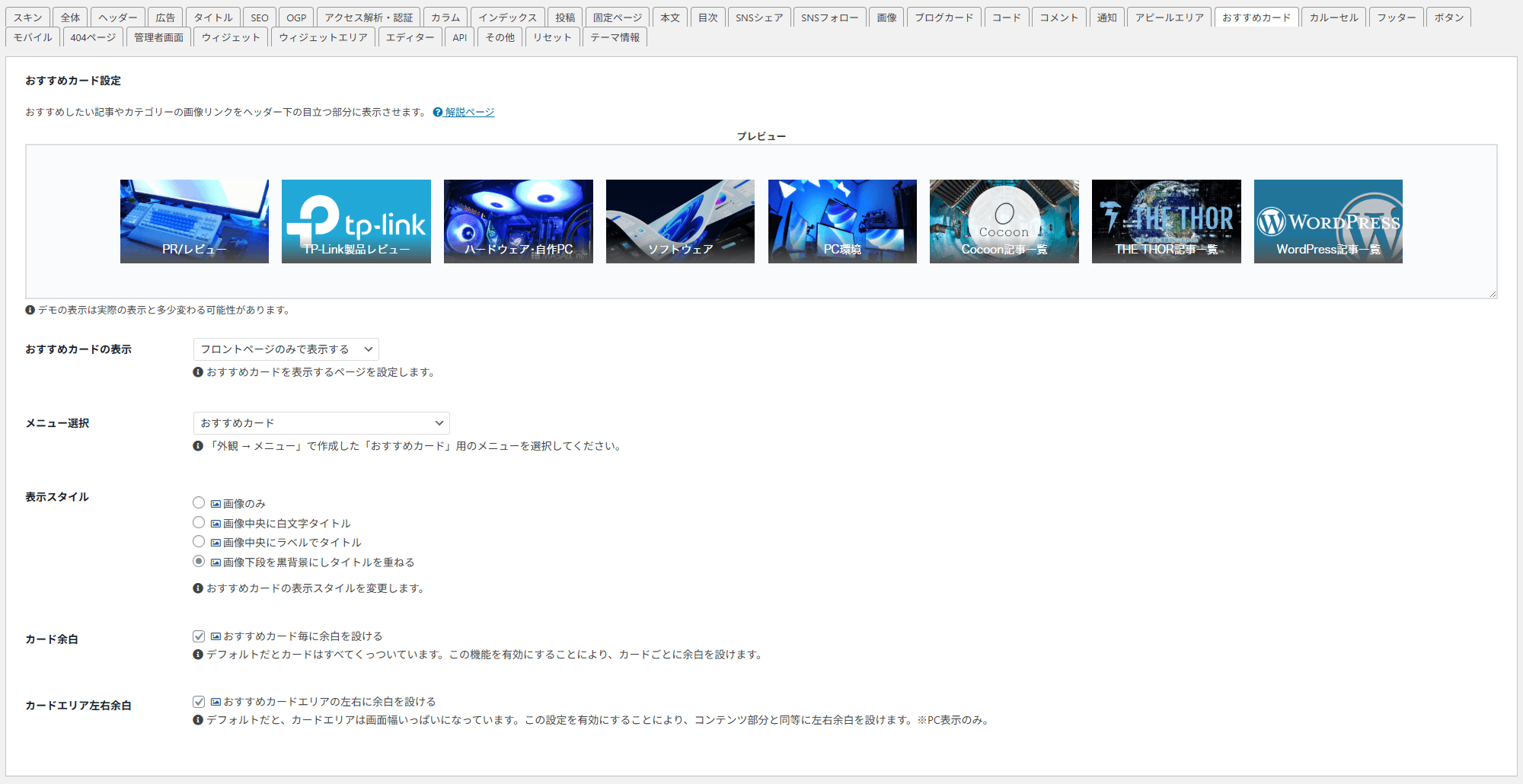Select the 画像のみ radio button
1523x784 pixels.
click(199, 503)
